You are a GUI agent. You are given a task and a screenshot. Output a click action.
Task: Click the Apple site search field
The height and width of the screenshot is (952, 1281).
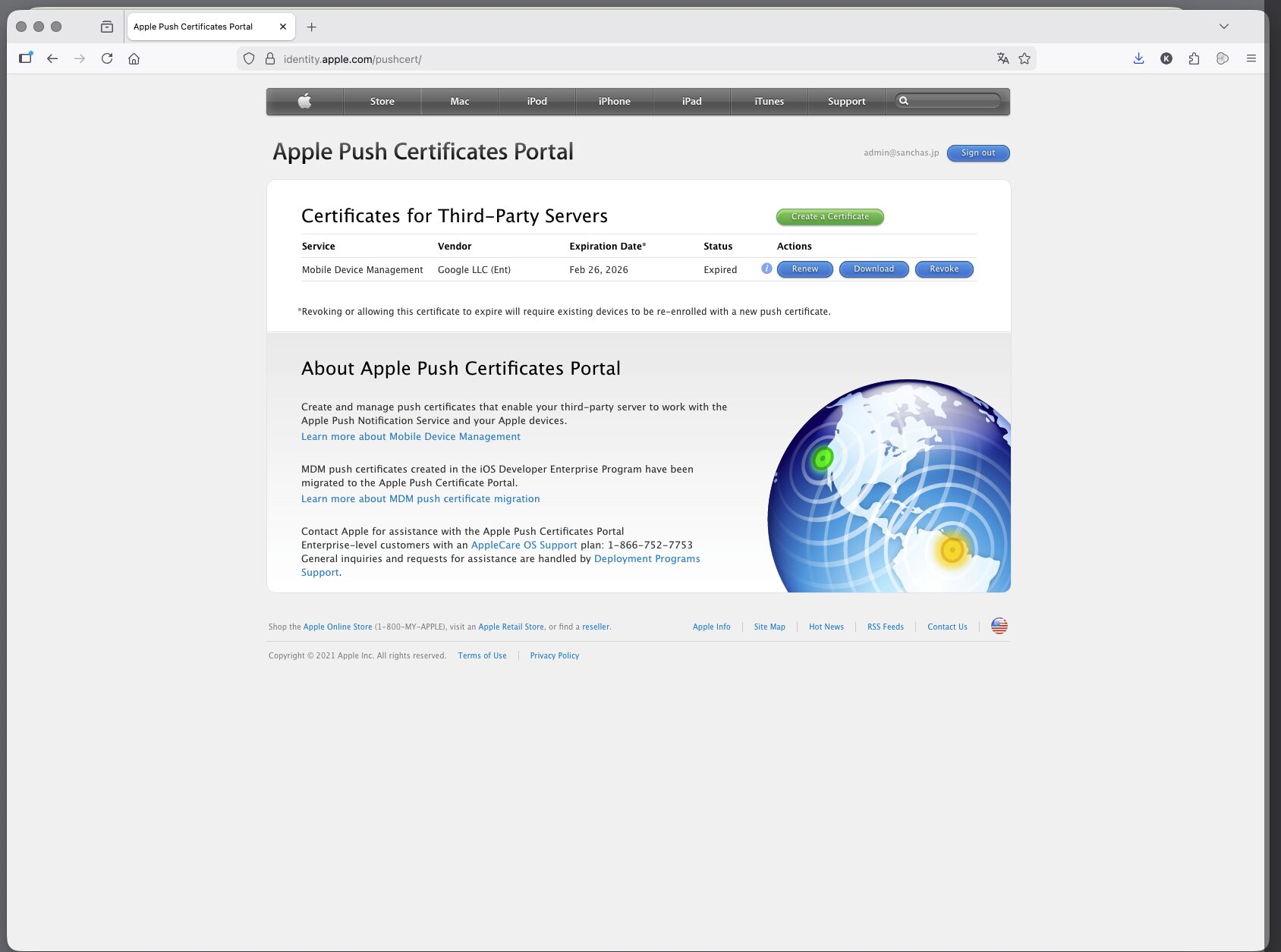954,101
